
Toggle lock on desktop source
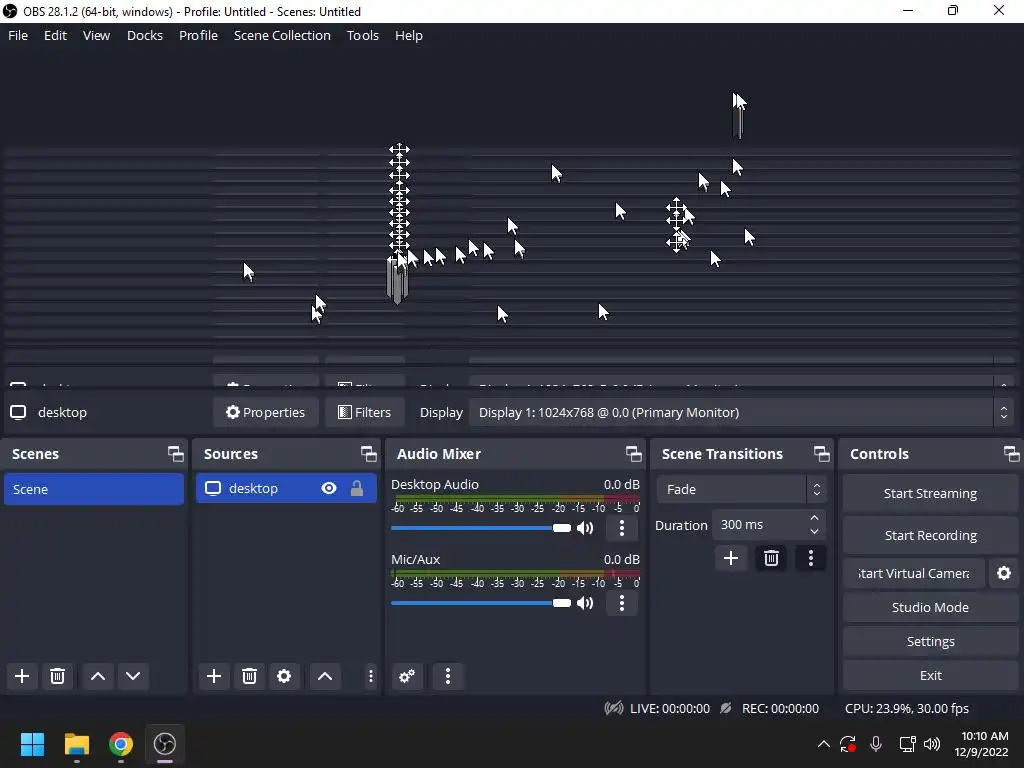[x=357, y=488]
